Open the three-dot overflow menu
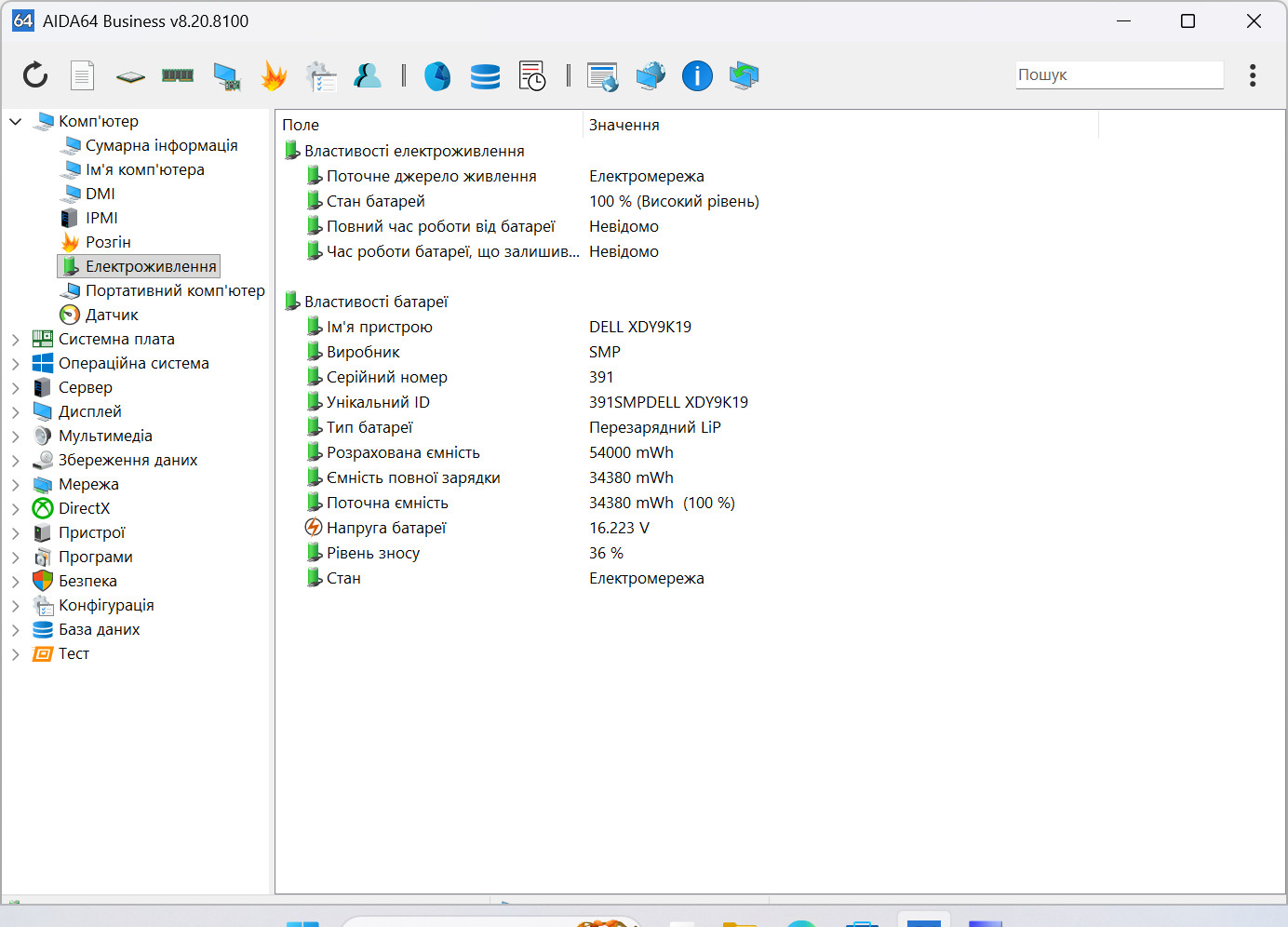The width and height of the screenshot is (1288, 927). pyautogui.click(x=1253, y=75)
